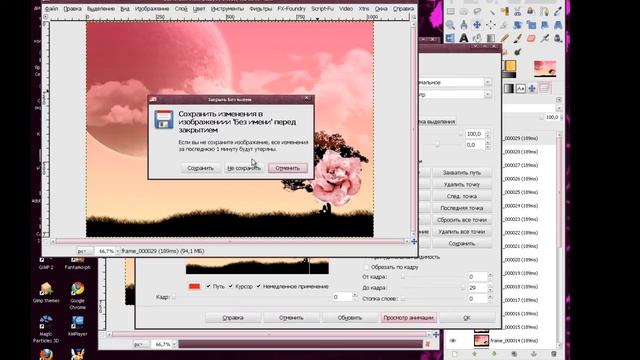The width and height of the screenshot is (640, 360).
Task: Click the До кадра slider handle
Action: (463, 288)
